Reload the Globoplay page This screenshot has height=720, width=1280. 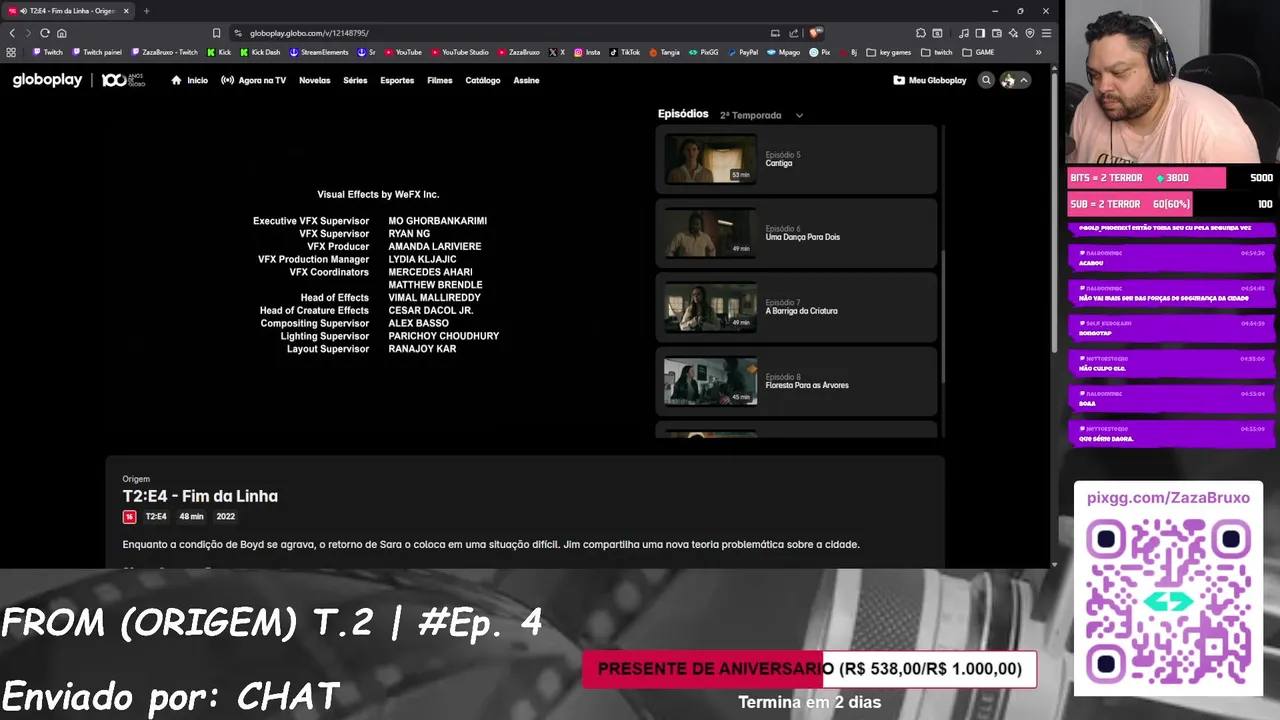tap(45, 33)
